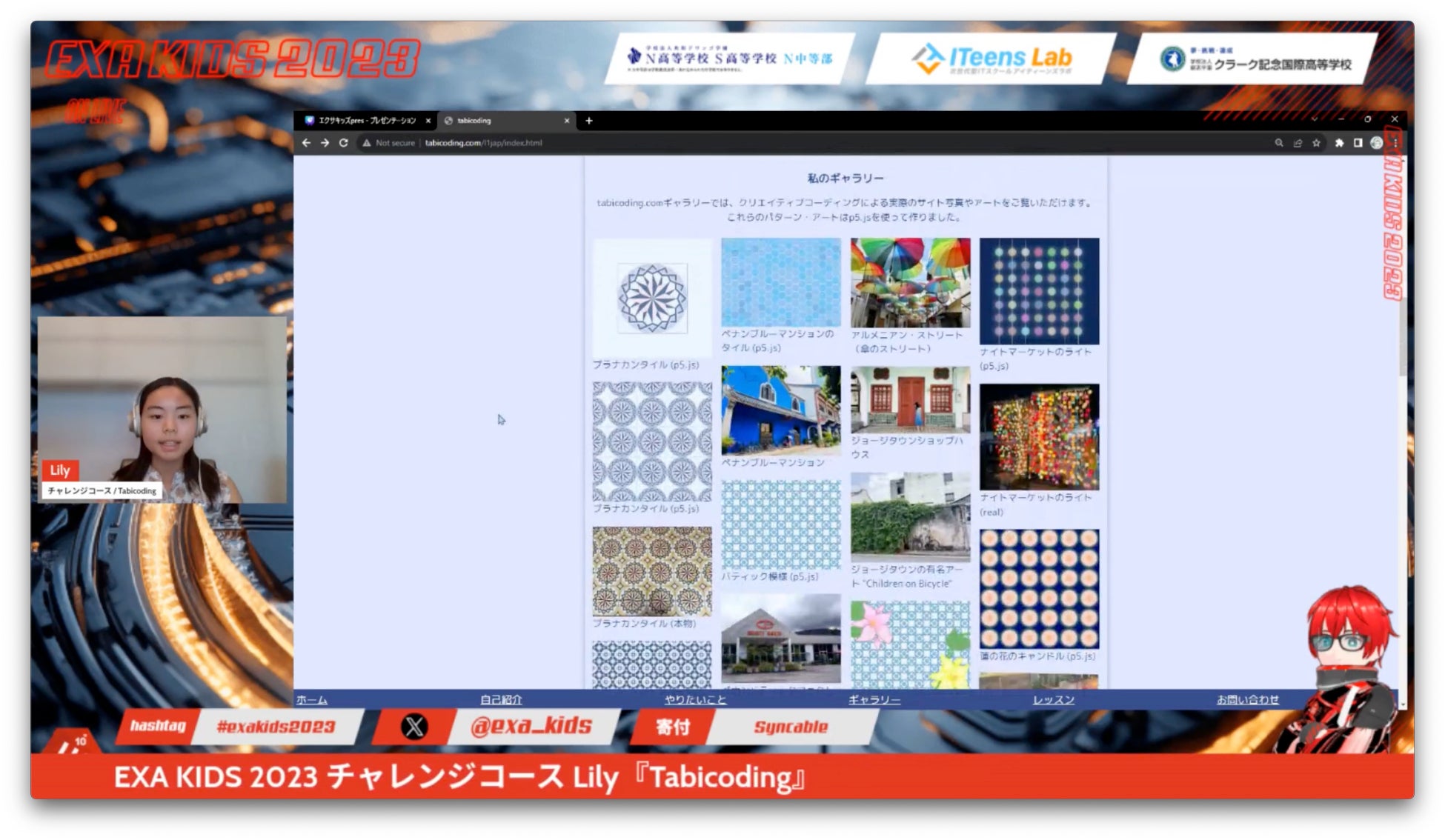Close the tabicoding tab

coord(567,121)
